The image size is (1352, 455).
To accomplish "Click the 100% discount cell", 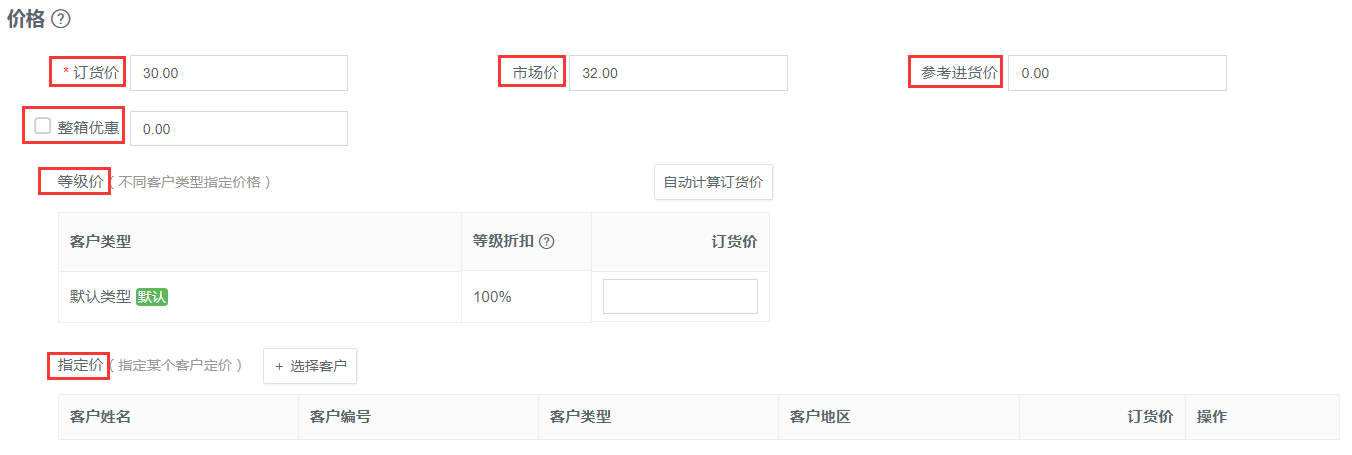I will pos(492,297).
